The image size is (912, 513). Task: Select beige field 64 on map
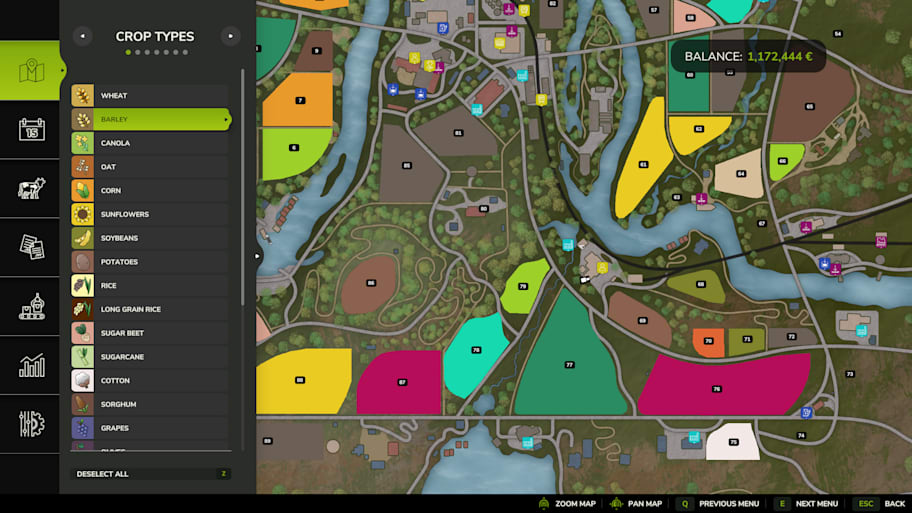[x=740, y=174]
